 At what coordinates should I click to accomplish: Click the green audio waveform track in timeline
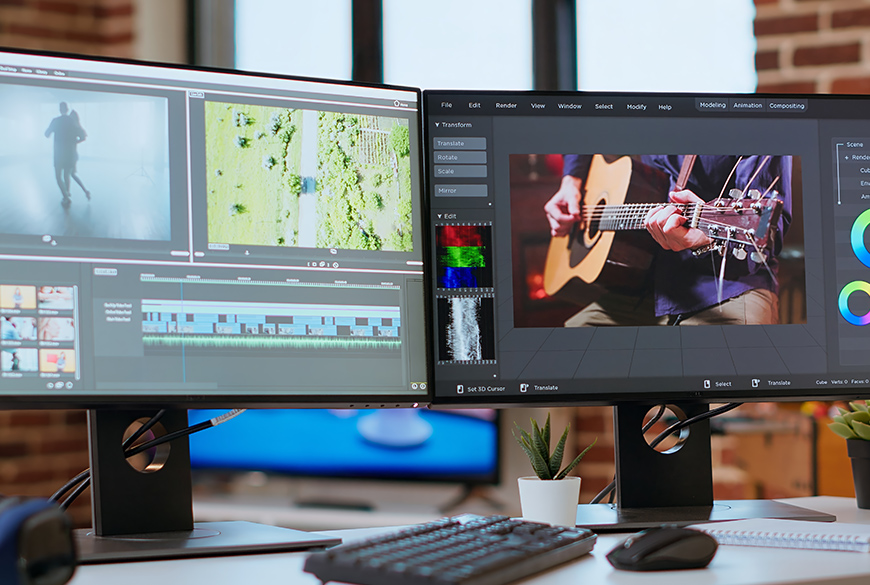click(271, 342)
